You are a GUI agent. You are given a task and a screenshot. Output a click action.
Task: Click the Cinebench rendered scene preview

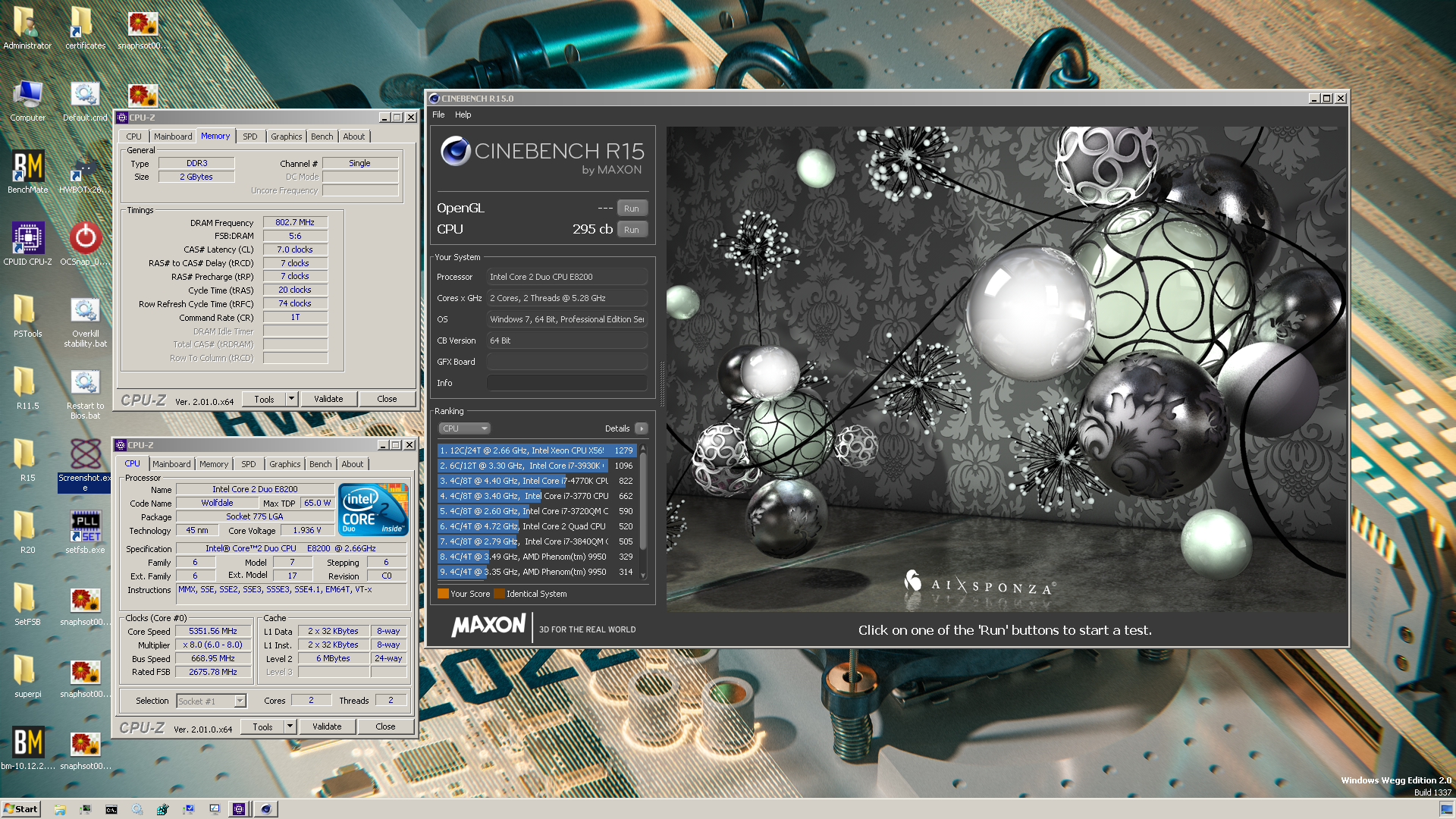(1006, 369)
